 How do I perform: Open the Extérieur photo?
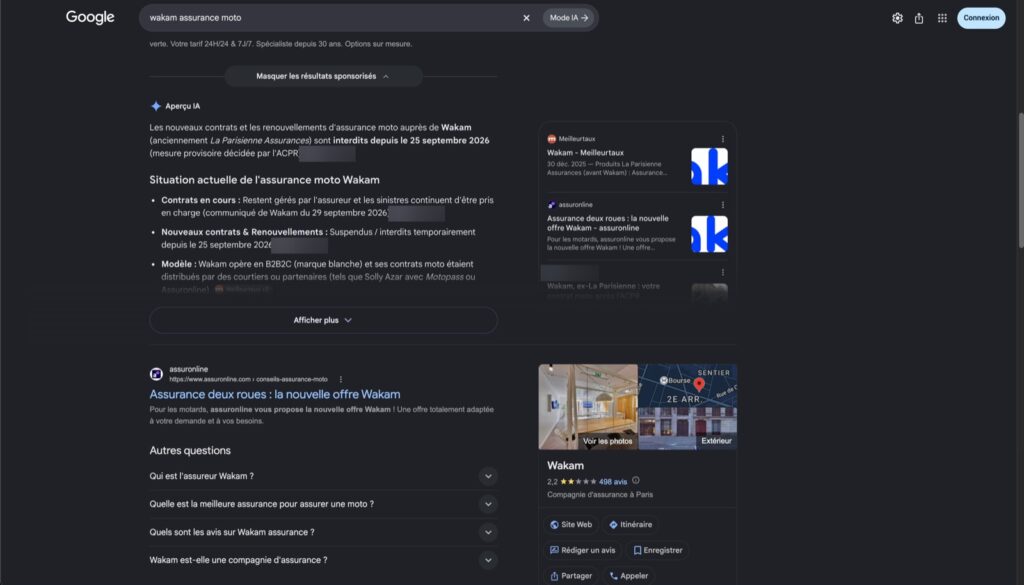pyautogui.click(x=688, y=429)
